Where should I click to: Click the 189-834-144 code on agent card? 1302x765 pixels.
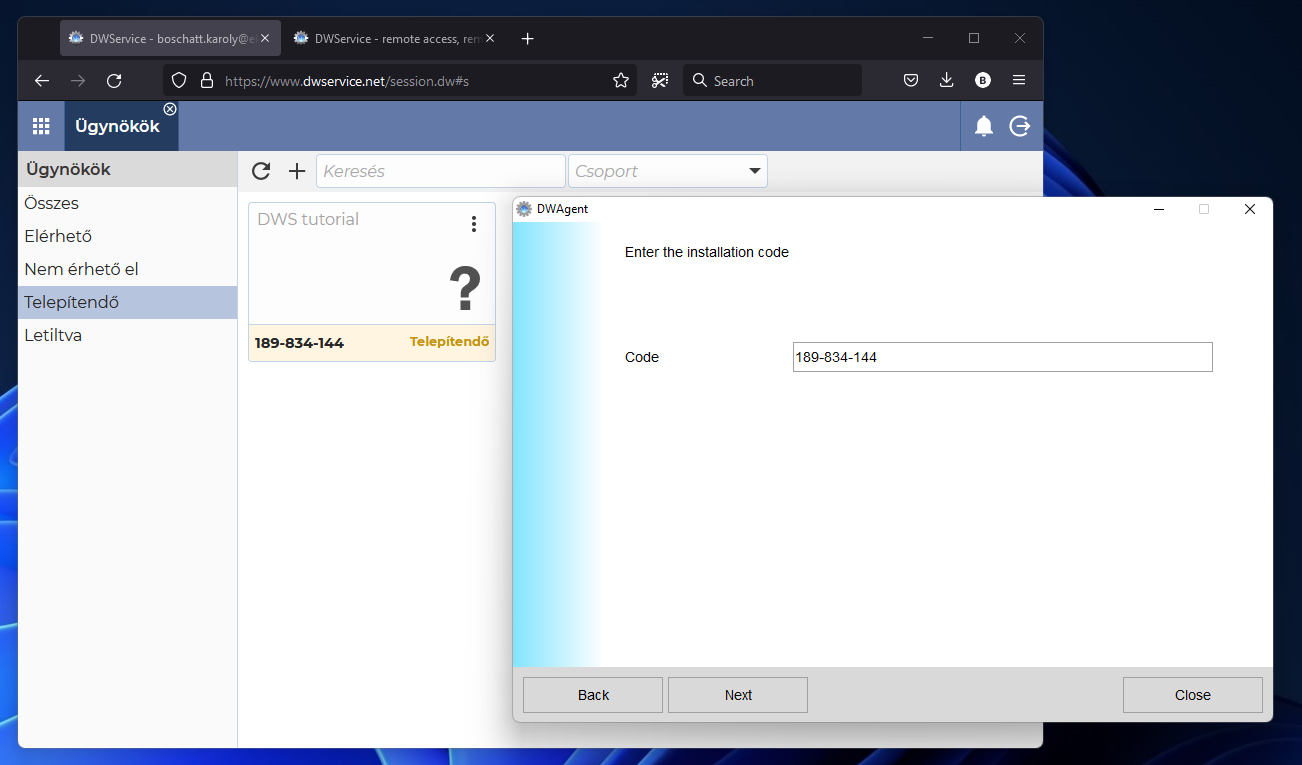(x=299, y=343)
